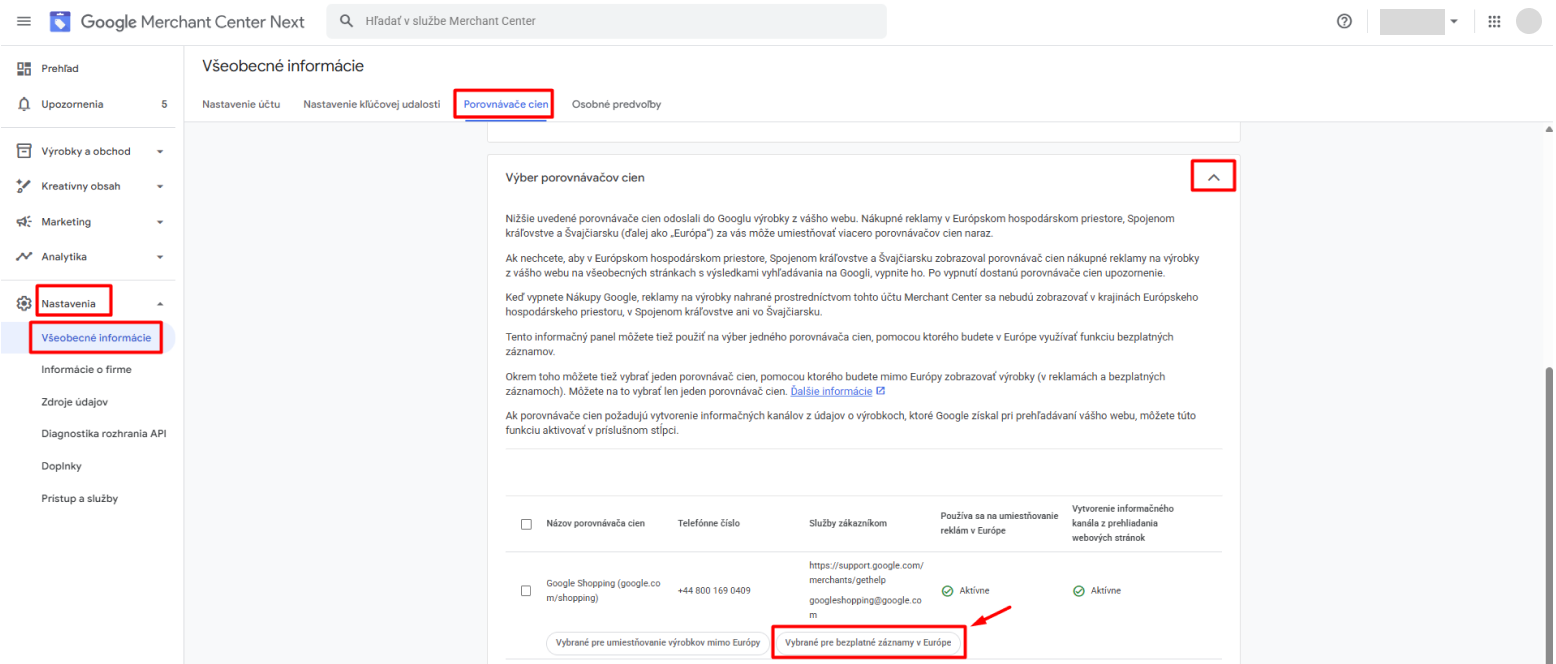Open the hamburger main menu icon
Viewport: 1556px width, 664px height.
24,21
